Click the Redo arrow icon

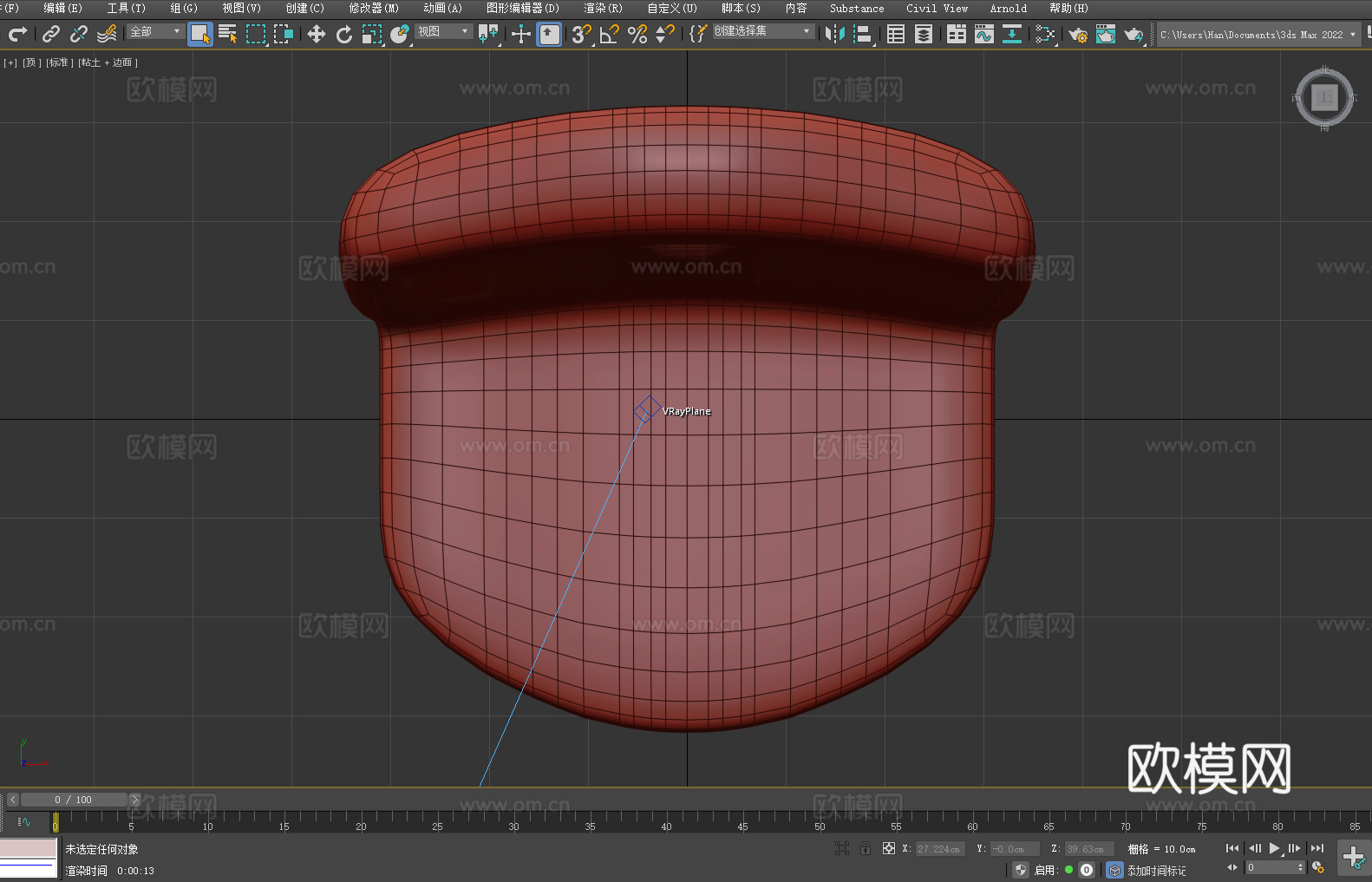pos(17,34)
